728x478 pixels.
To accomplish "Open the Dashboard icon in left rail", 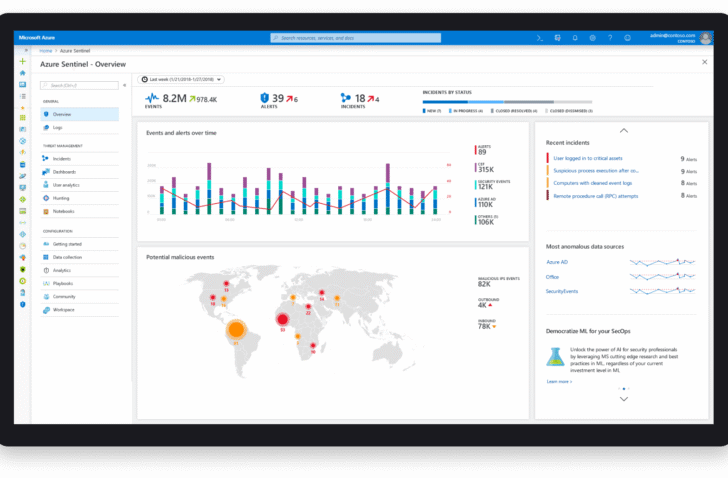I will pyautogui.click(x=22, y=84).
